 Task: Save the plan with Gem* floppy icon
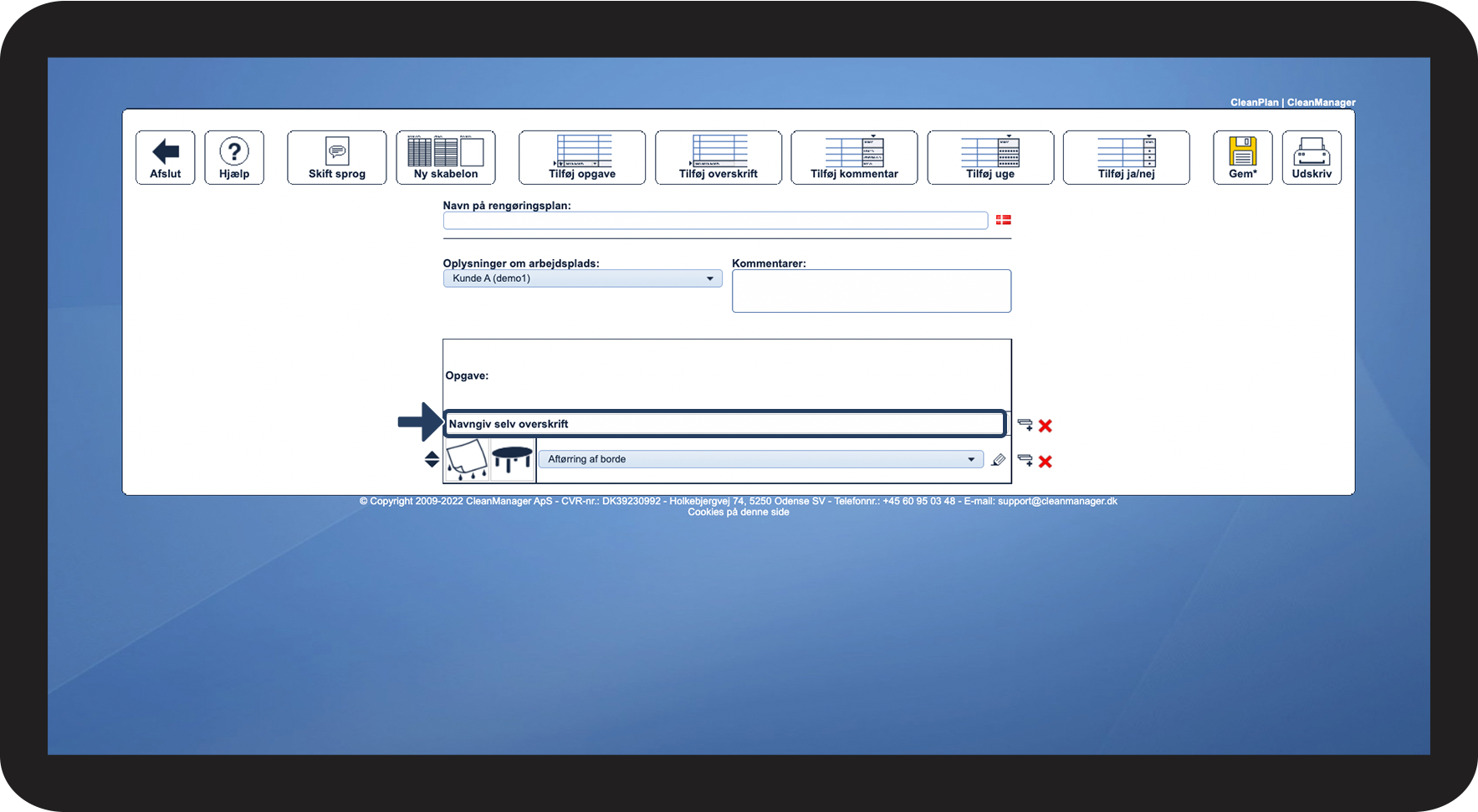pos(1243,157)
